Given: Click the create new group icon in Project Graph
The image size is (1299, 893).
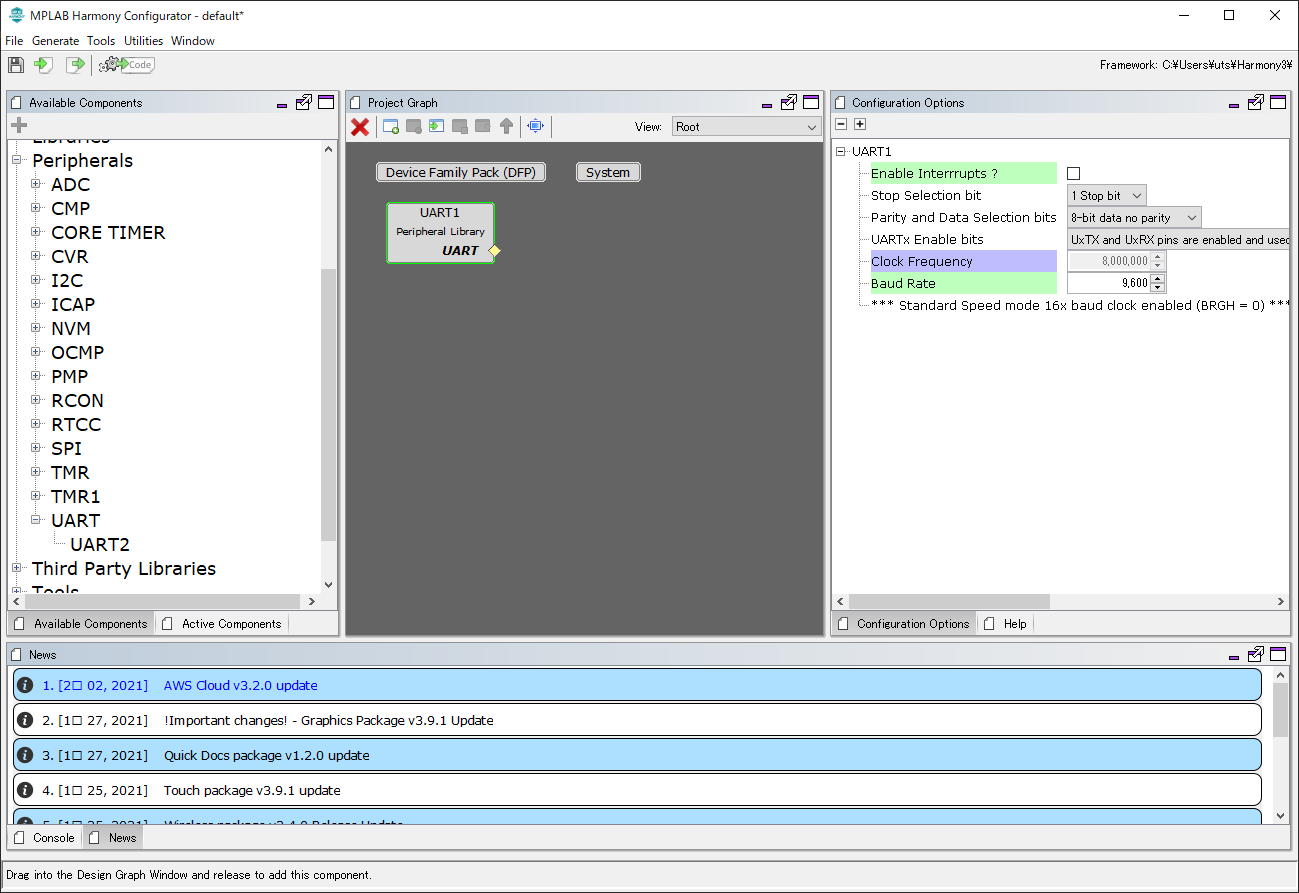Looking at the screenshot, I should tap(391, 126).
